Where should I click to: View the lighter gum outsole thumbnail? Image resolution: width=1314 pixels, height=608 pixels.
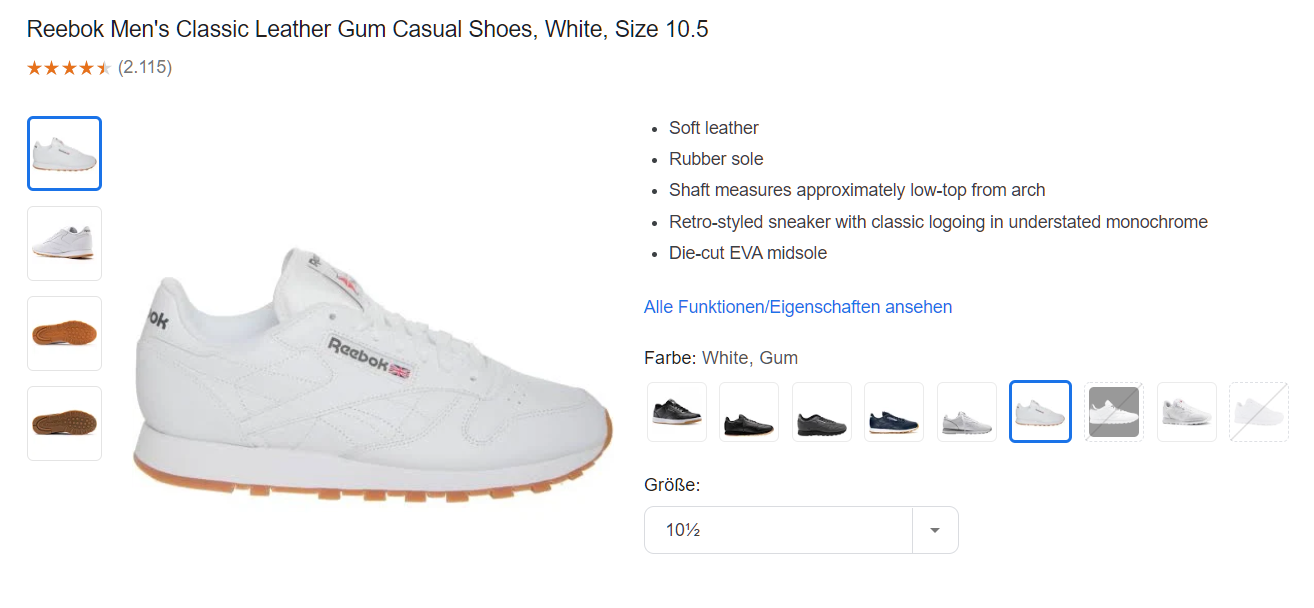click(x=64, y=333)
